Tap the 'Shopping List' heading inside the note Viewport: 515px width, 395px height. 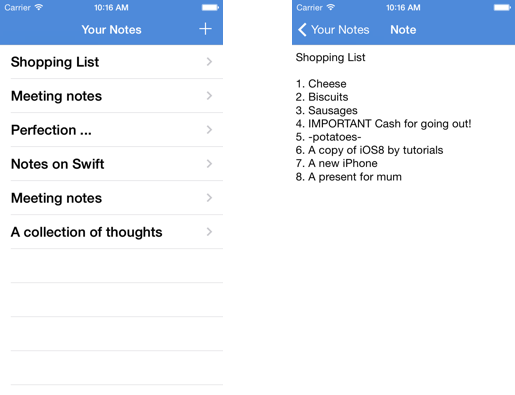click(330, 57)
